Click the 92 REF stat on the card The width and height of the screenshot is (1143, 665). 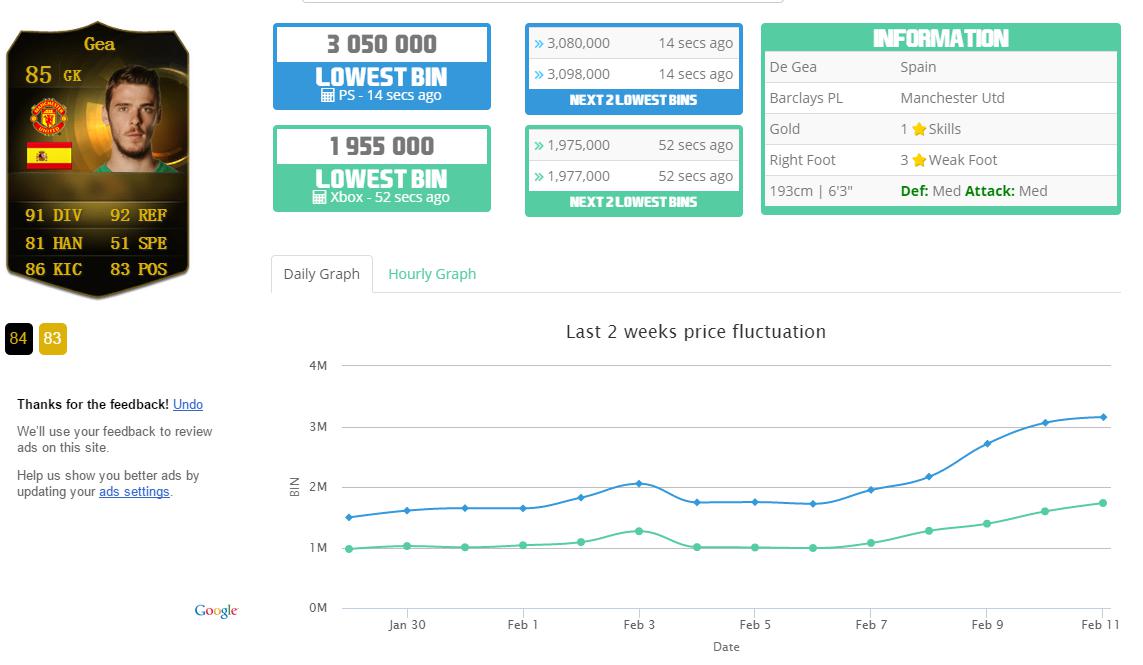point(139,215)
